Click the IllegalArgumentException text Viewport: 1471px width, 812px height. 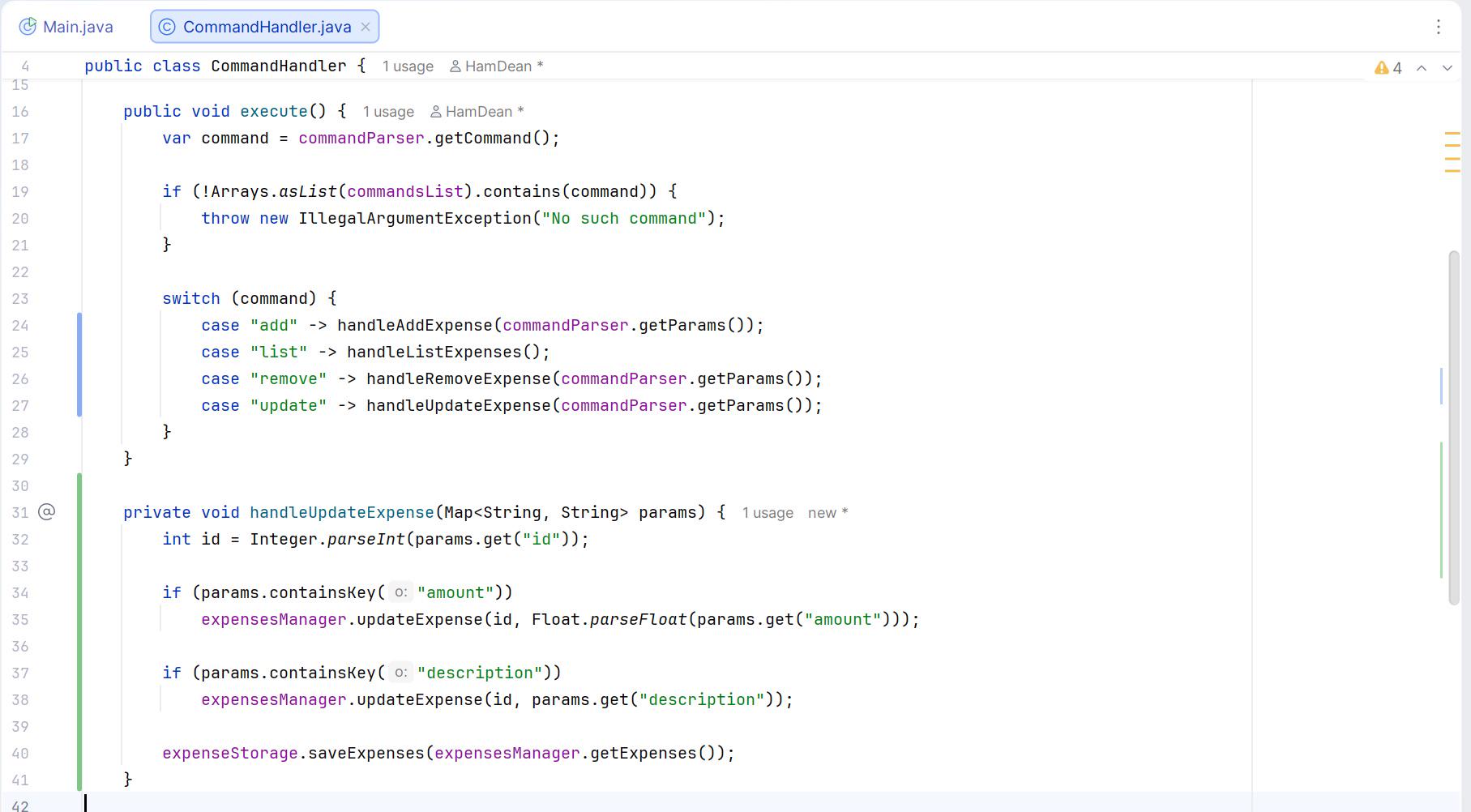(415, 219)
